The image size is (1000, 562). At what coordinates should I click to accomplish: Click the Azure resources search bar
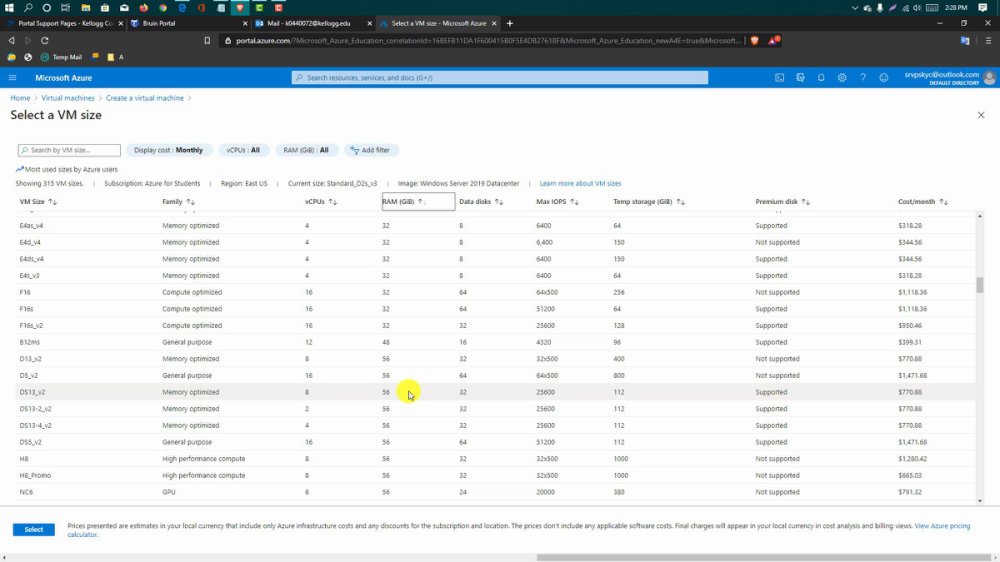pos(500,78)
